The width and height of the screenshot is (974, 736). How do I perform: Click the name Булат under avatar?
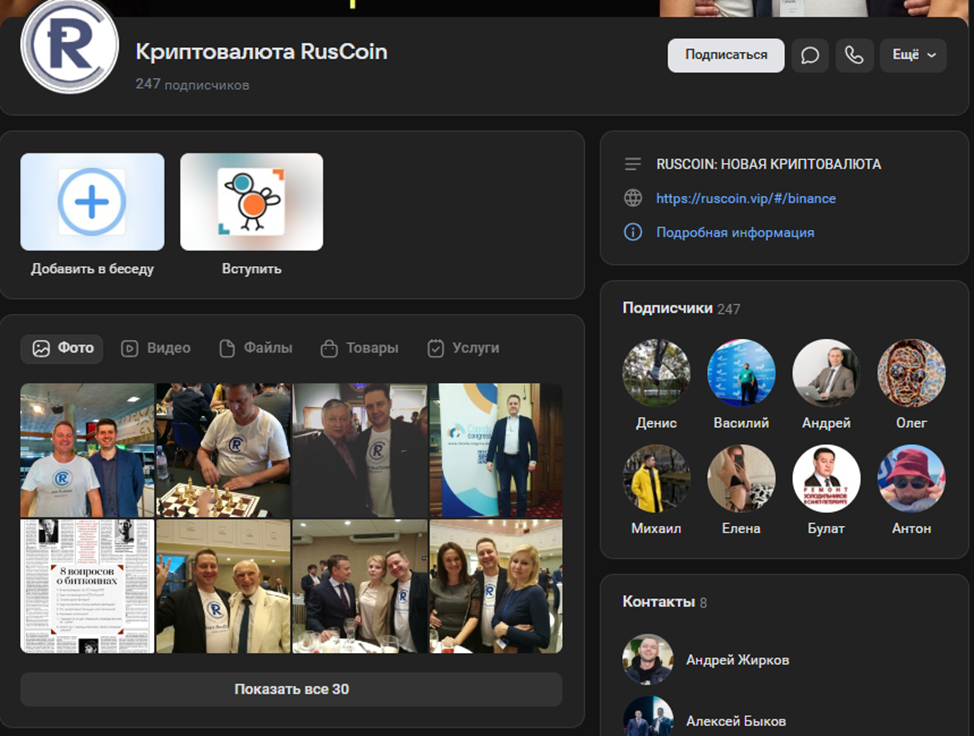click(x=826, y=529)
